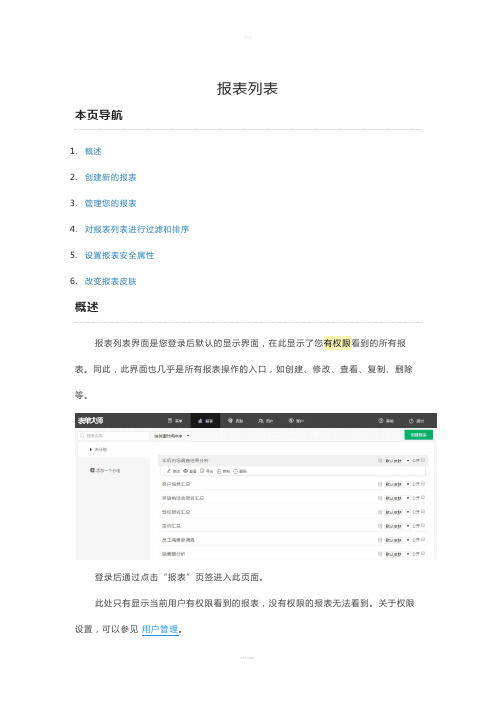Switch to the 表单 tab
Viewport: 496px width, 702px height.
pos(175,420)
